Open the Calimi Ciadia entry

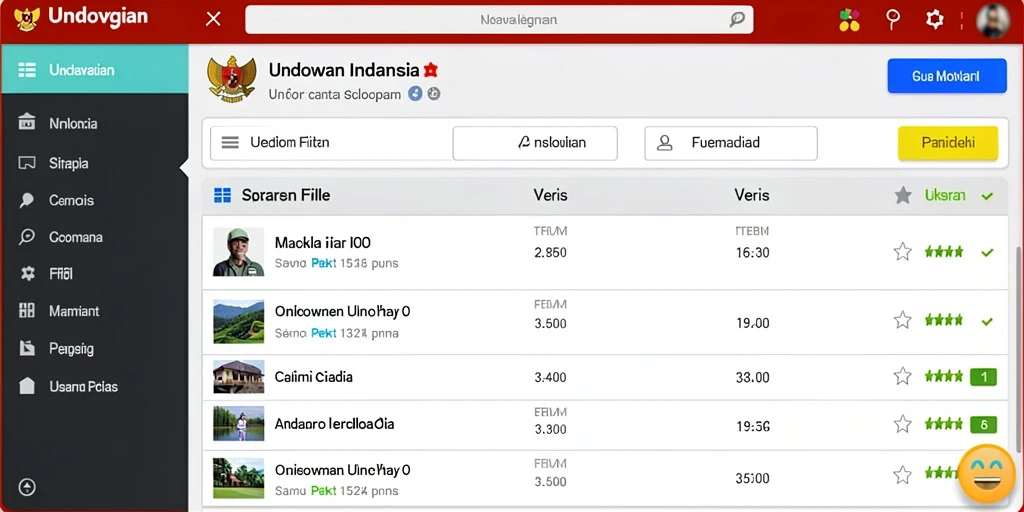click(x=313, y=377)
